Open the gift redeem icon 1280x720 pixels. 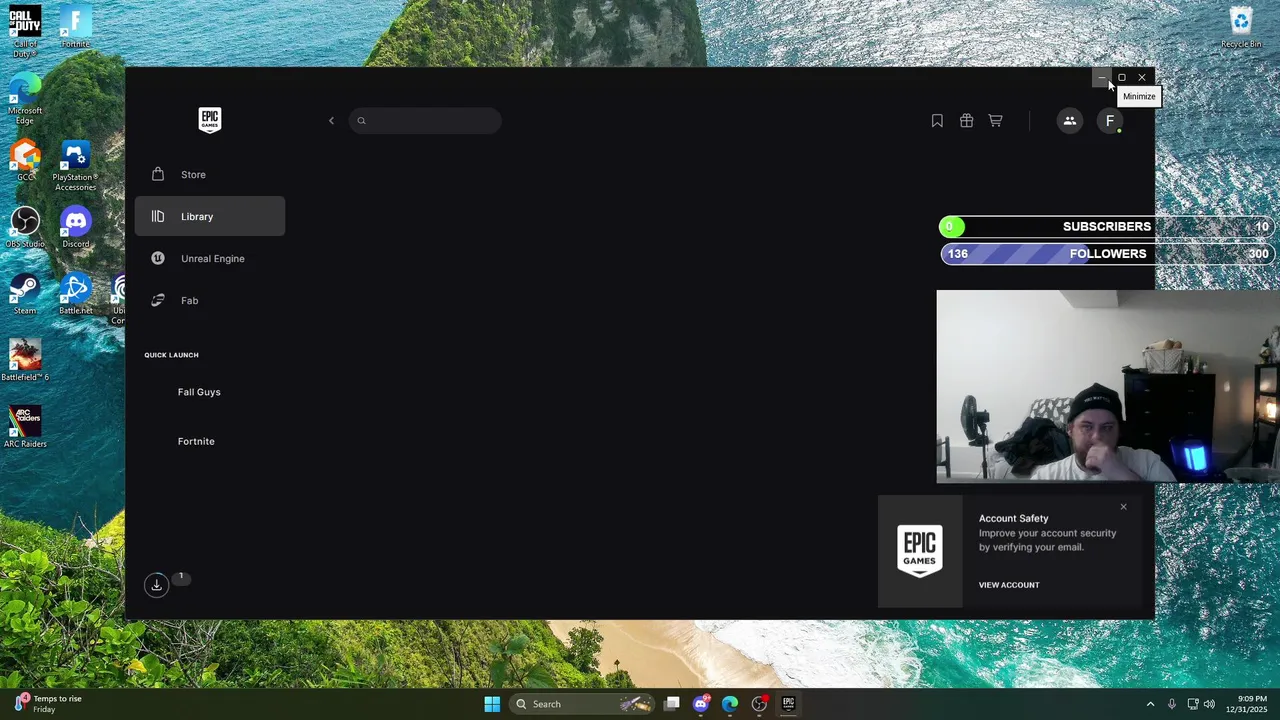click(x=966, y=121)
